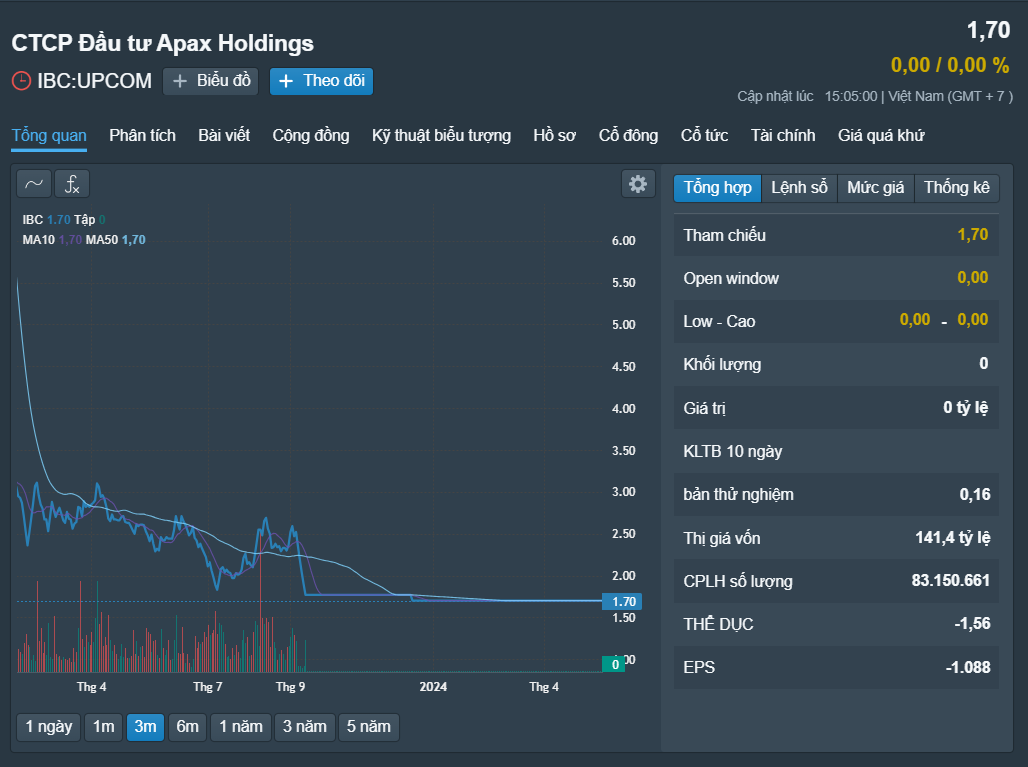Open the Cổ tức tab
This screenshot has width=1028, height=767.
click(x=704, y=136)
